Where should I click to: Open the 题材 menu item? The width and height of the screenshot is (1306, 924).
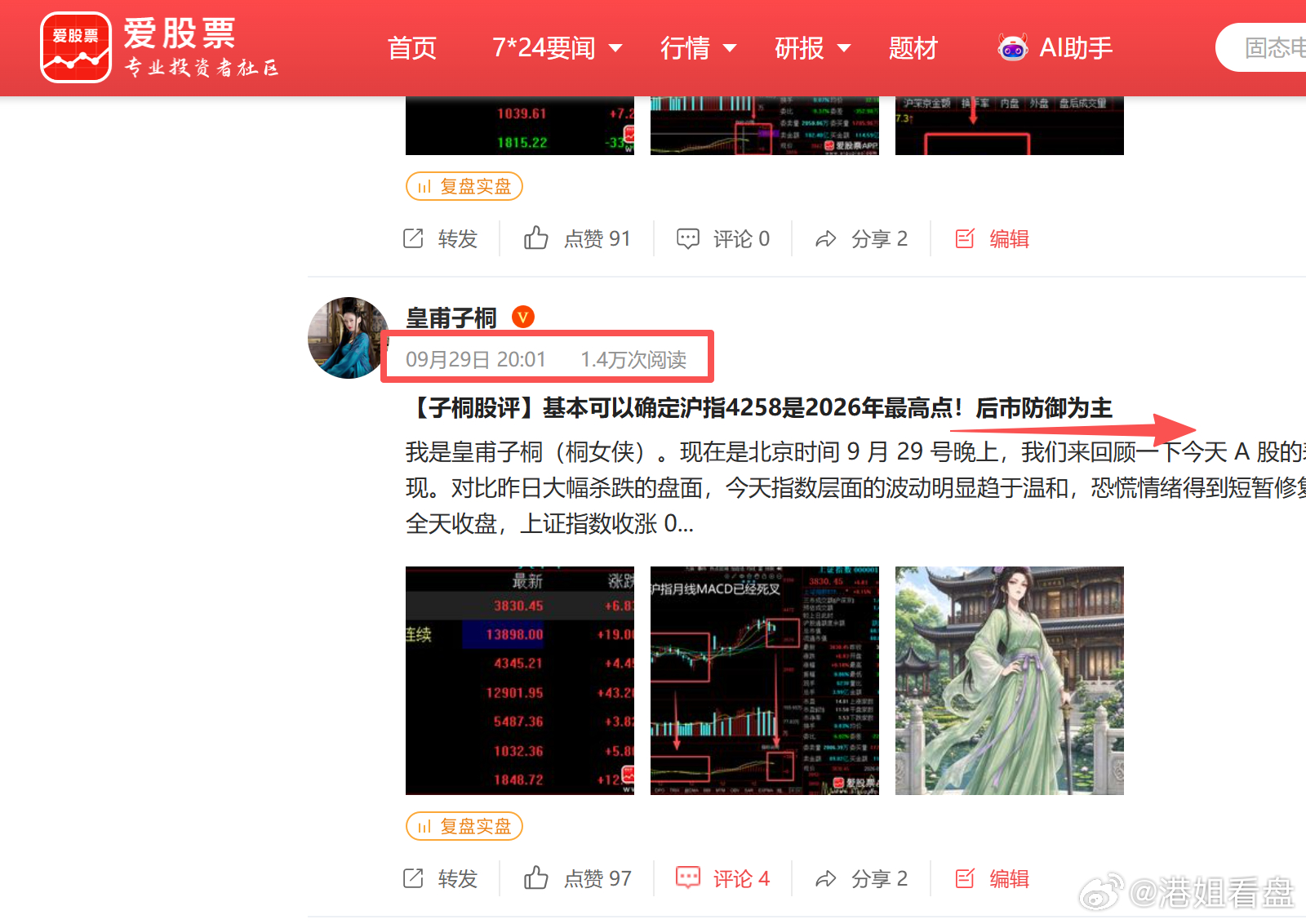click(913, 48)
